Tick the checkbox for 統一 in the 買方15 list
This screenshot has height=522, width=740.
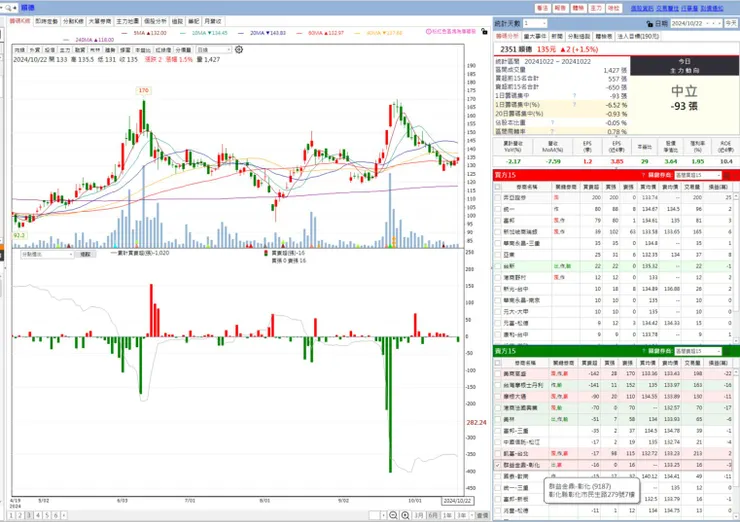[x=497, y=209]
